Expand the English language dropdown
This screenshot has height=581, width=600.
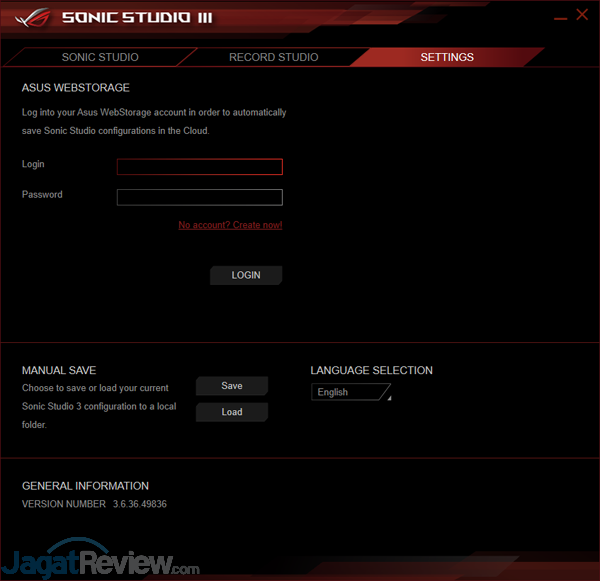(351, 392)
